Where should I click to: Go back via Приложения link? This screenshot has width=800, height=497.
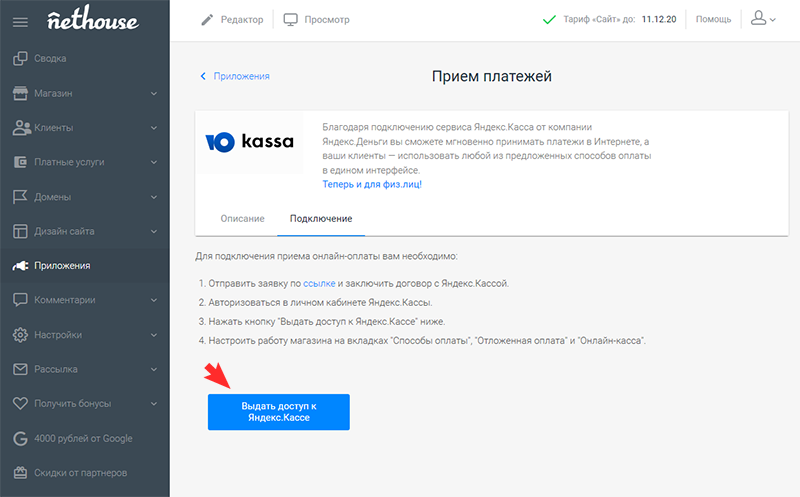click(x=241, y=76)
